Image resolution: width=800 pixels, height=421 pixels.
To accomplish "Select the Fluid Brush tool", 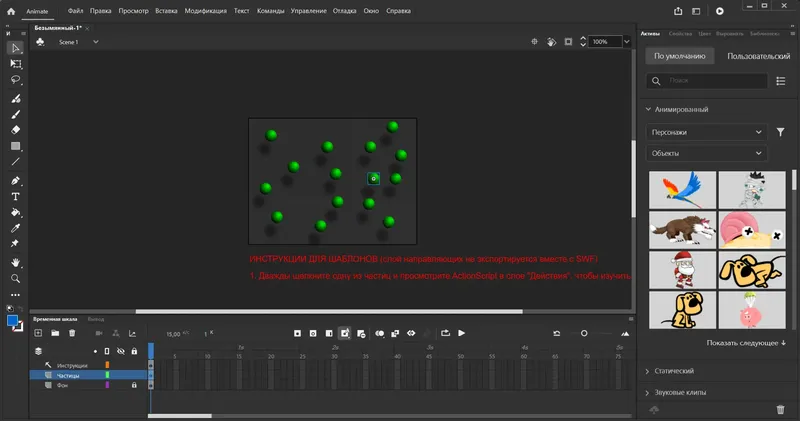I will (16, 98).
